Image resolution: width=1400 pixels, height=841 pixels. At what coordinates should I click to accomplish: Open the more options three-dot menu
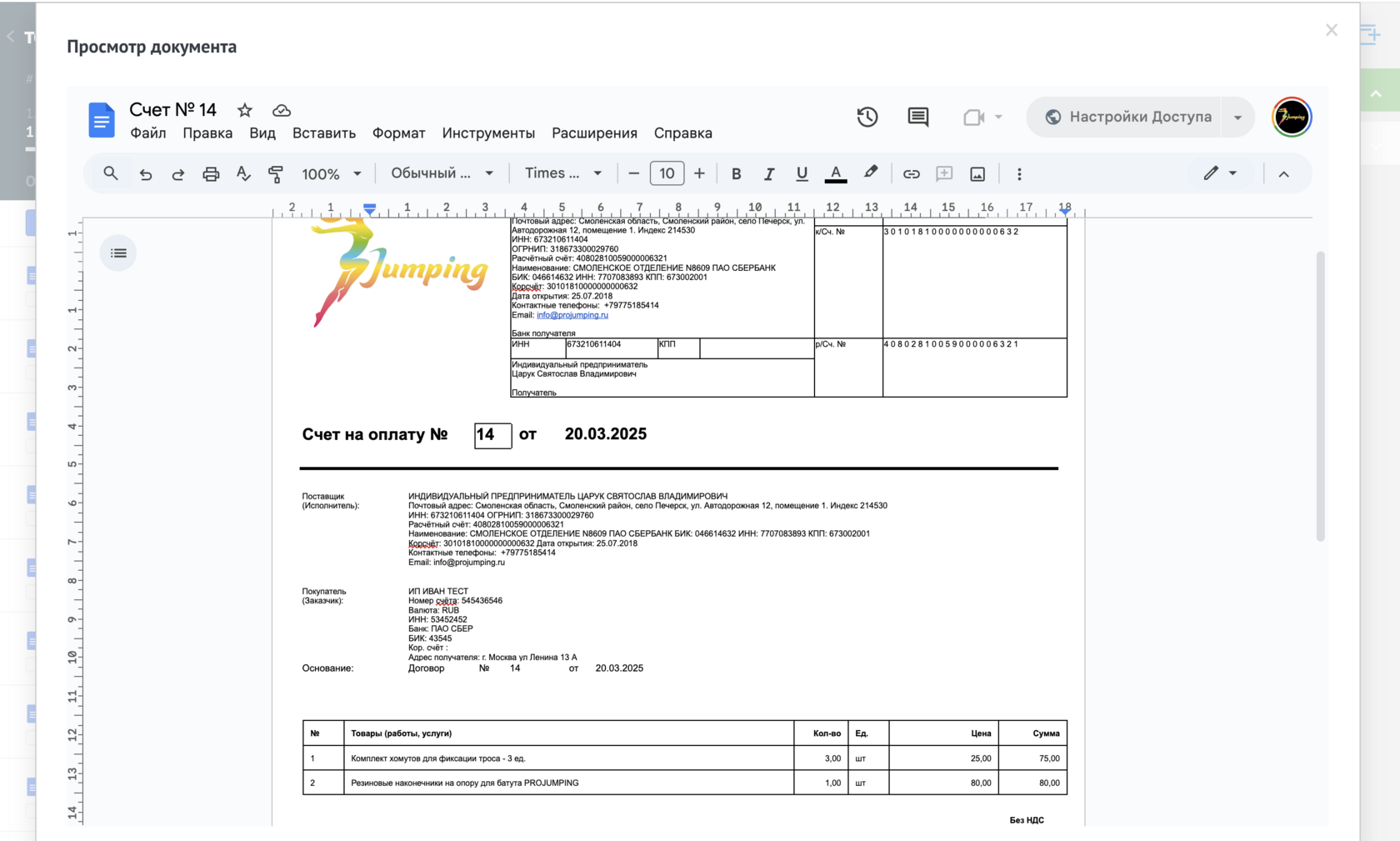pos(1019,173)
